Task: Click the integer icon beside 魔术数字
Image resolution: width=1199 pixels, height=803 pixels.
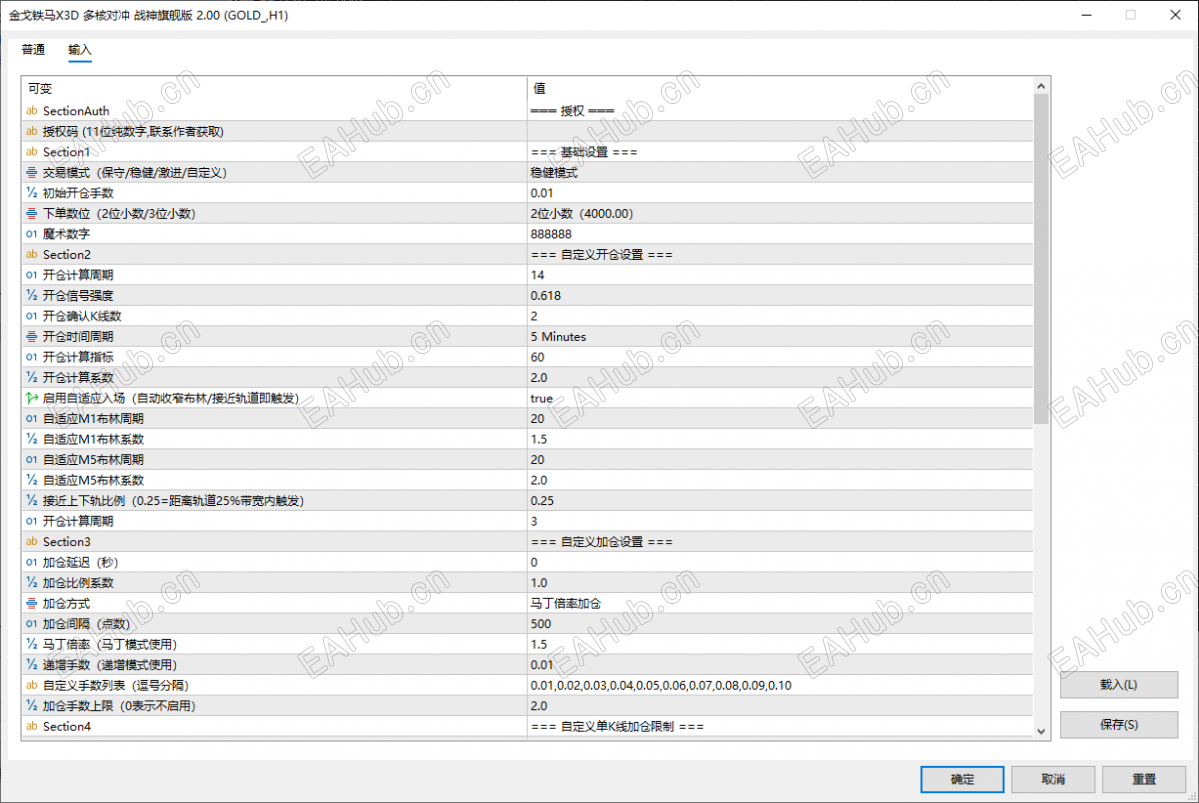Action: tap(31, 234)
